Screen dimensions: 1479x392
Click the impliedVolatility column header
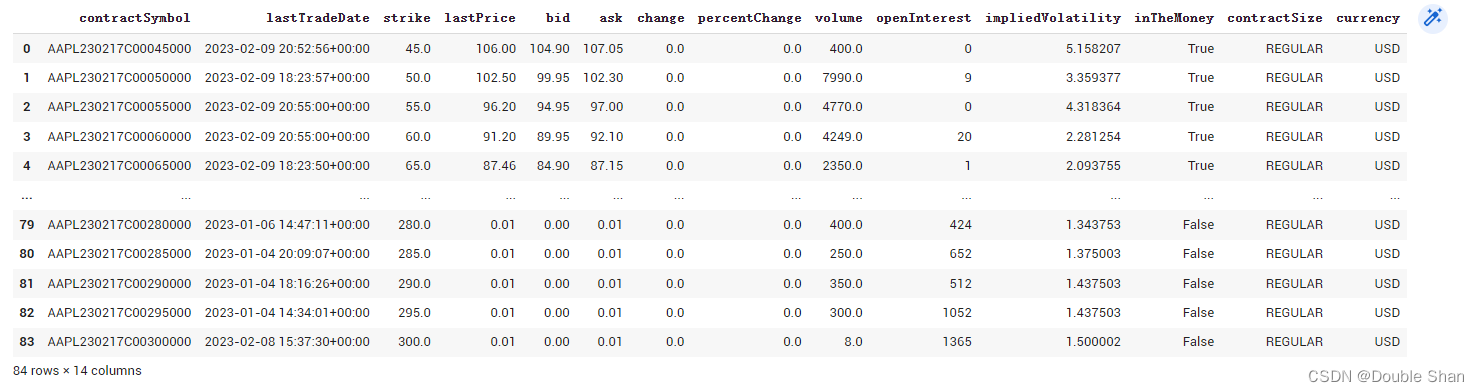point(1053,18)
